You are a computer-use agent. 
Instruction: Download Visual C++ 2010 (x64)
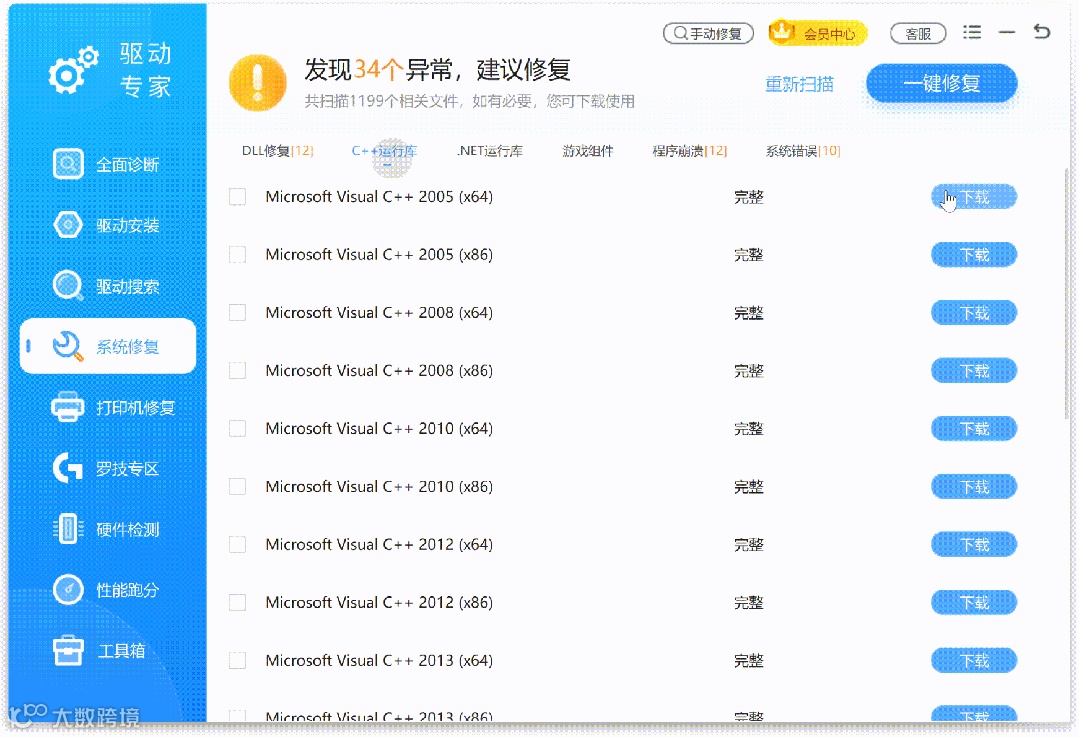coord(974,429)
